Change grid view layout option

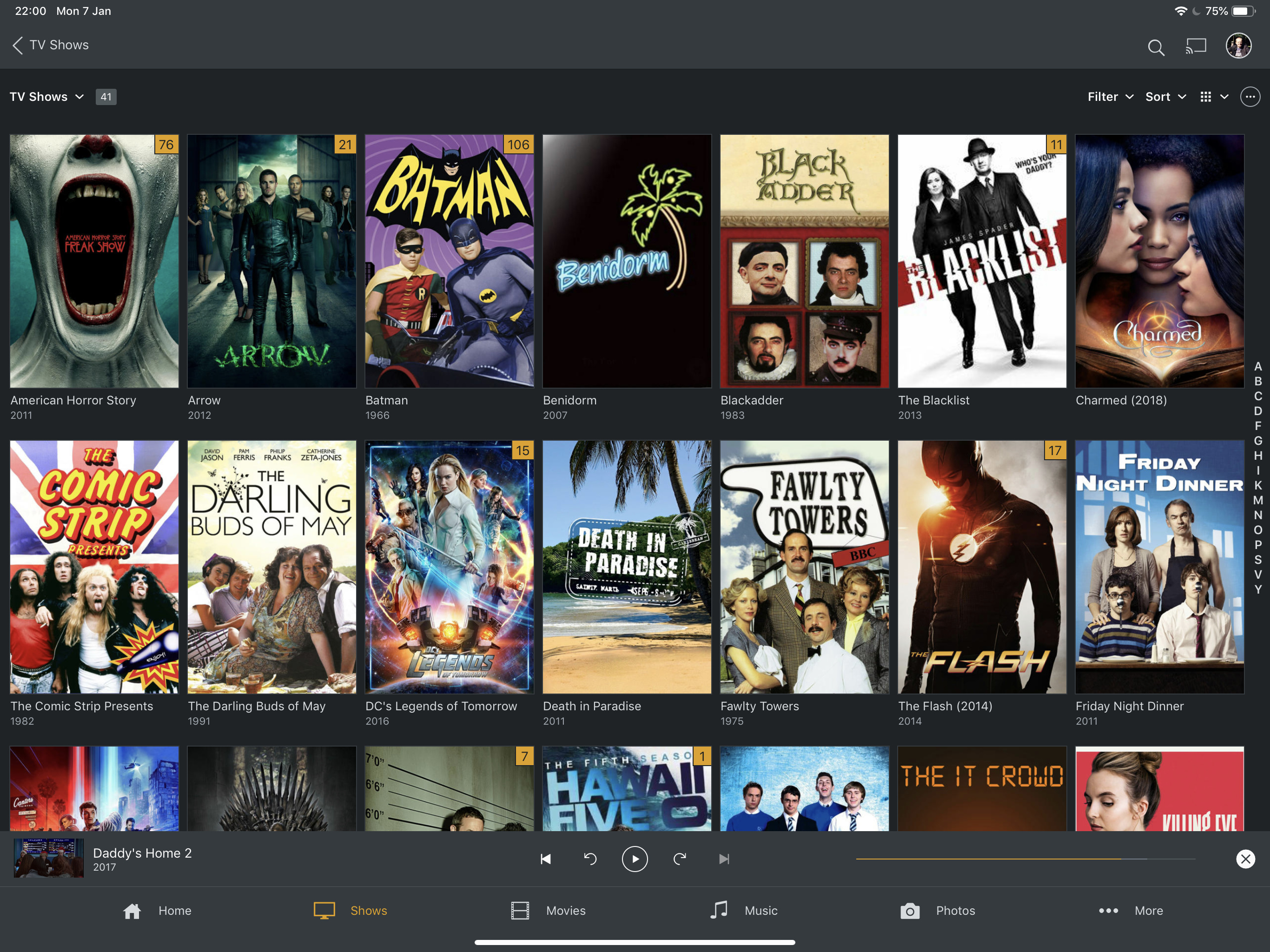point(1213,97)
